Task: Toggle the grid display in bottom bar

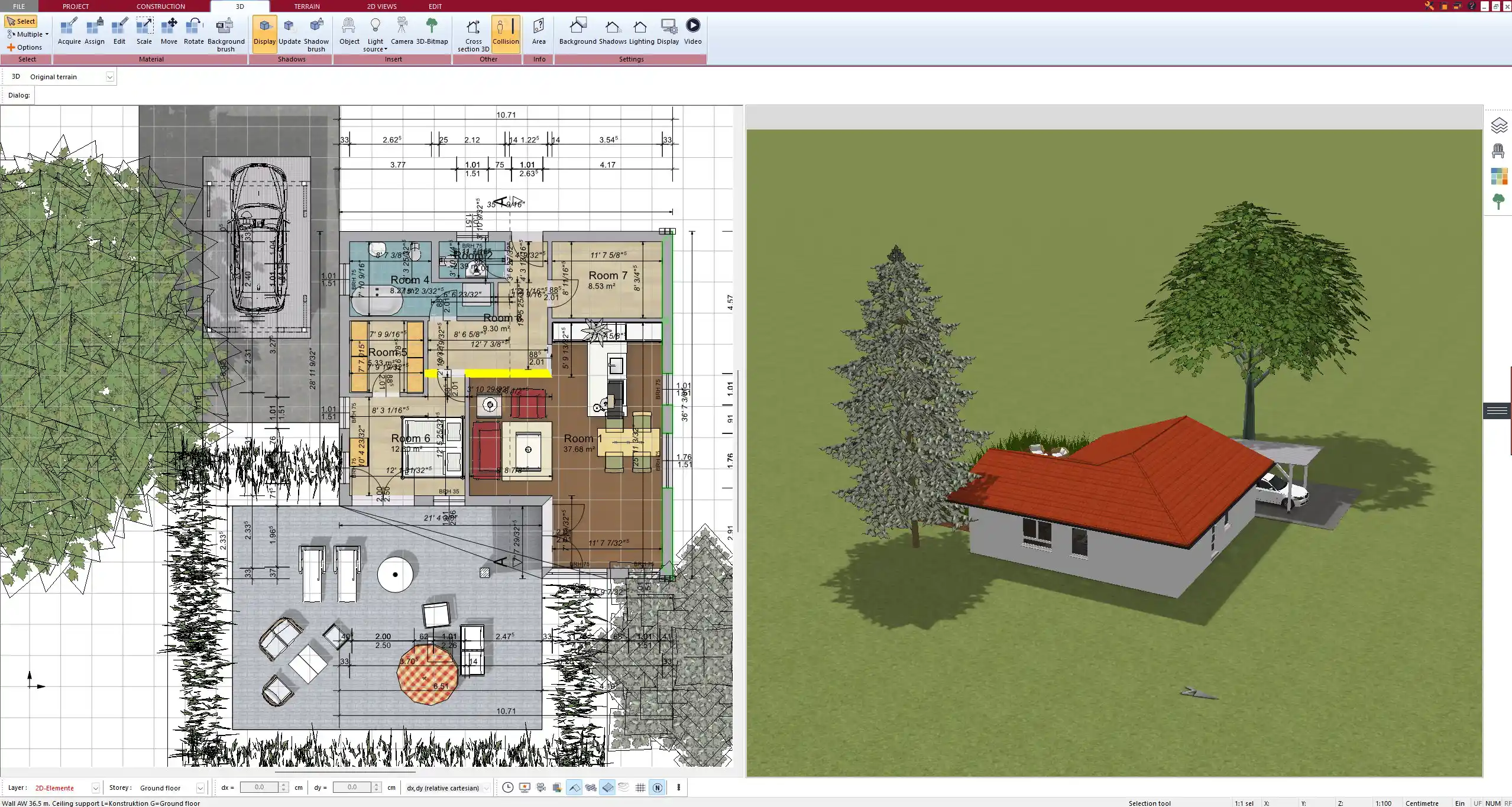Action: click(x=640, y=787)
